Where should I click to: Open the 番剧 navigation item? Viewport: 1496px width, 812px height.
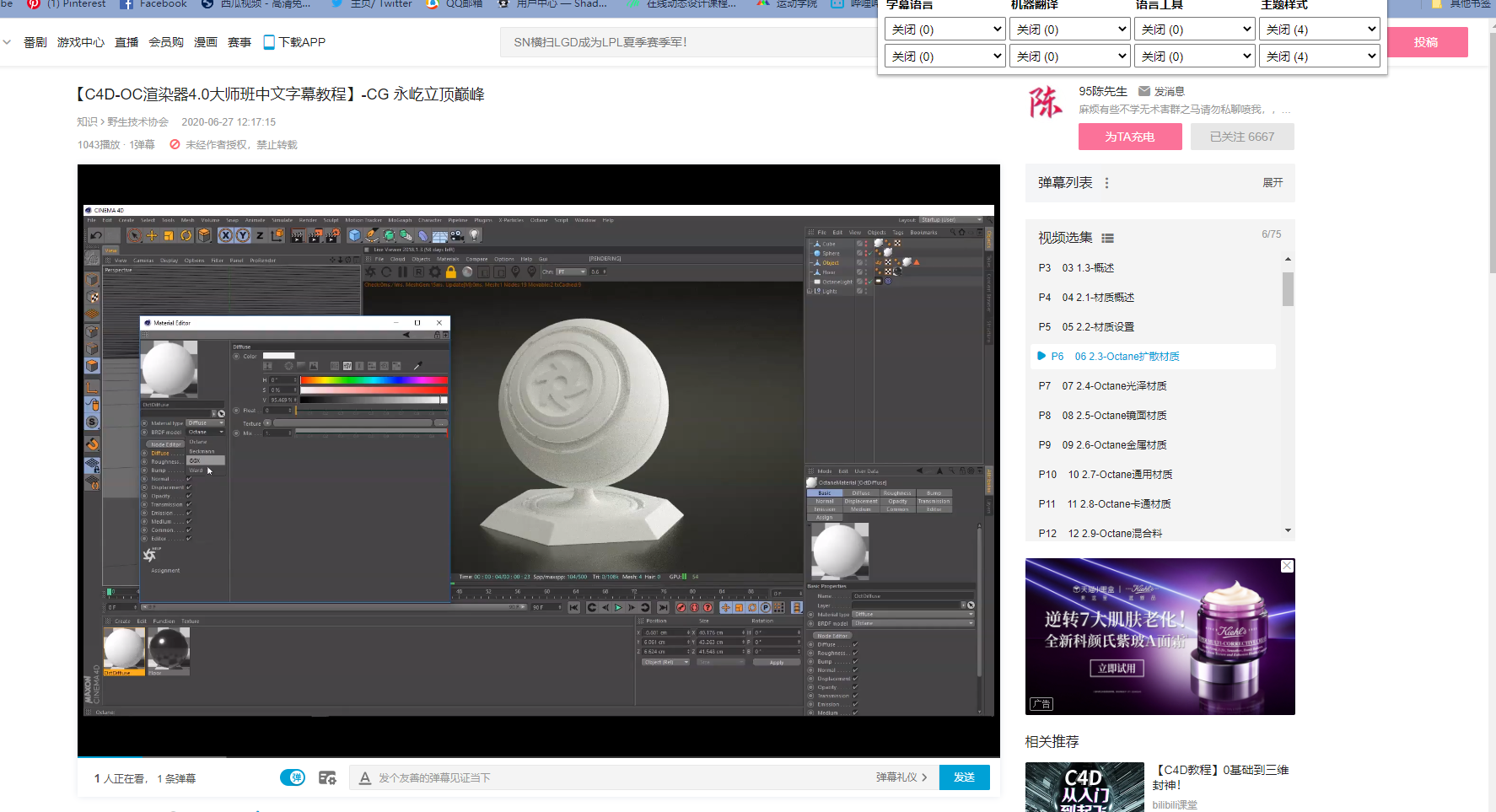point(35,42)
